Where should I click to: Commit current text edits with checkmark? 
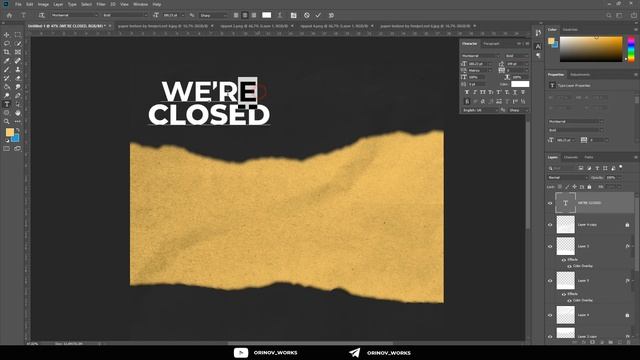click(x=318, y=15)
